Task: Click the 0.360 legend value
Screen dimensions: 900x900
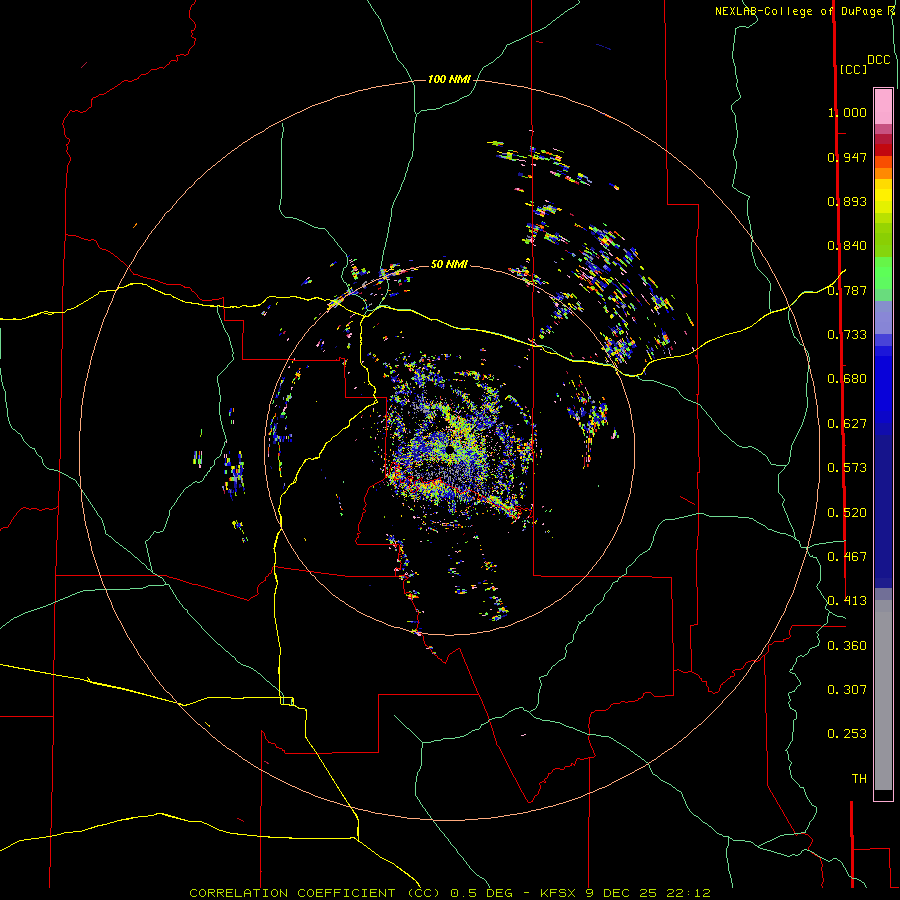Action: tap(847, 646)
